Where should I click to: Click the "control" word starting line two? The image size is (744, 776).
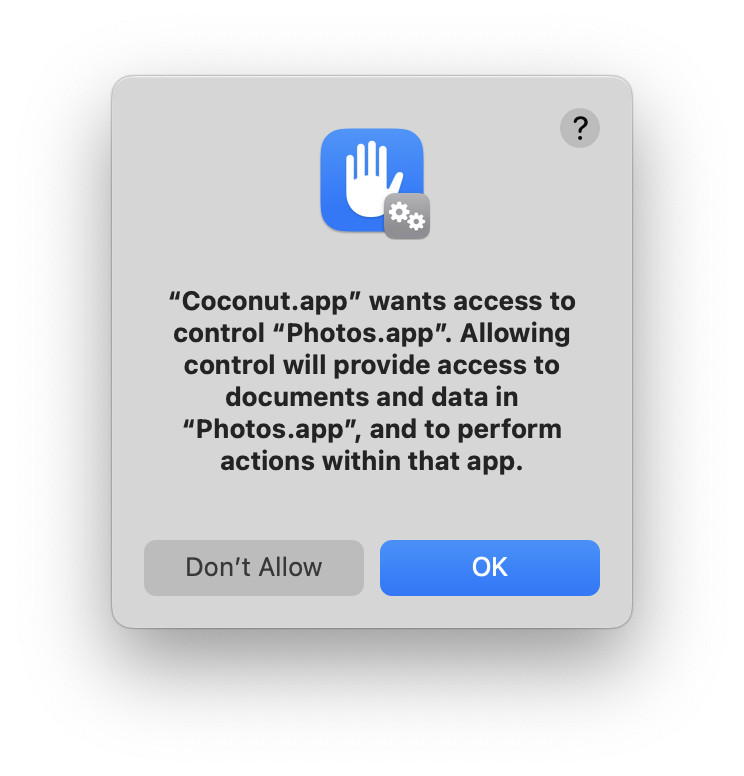pos(218,334)
